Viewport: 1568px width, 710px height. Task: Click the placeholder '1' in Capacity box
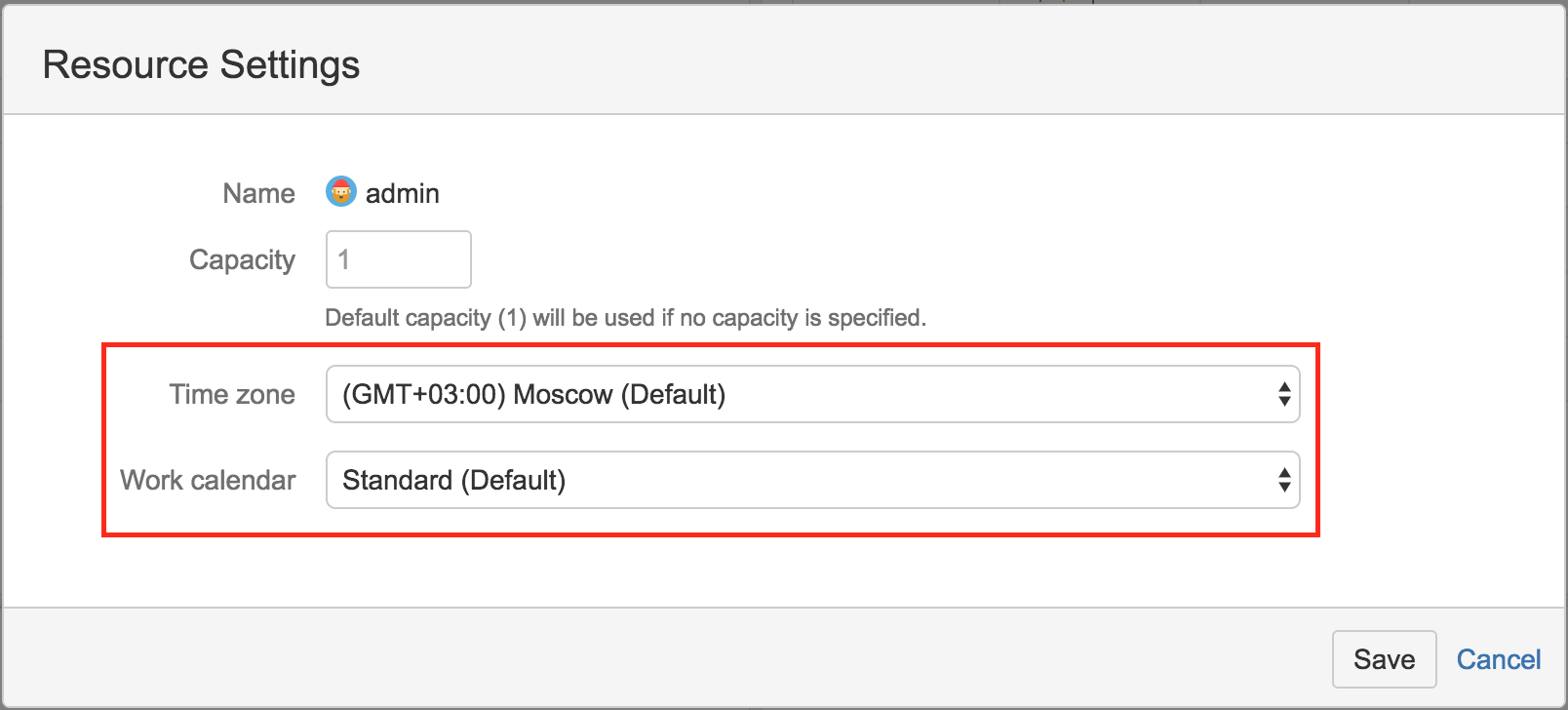pos(343,259)
